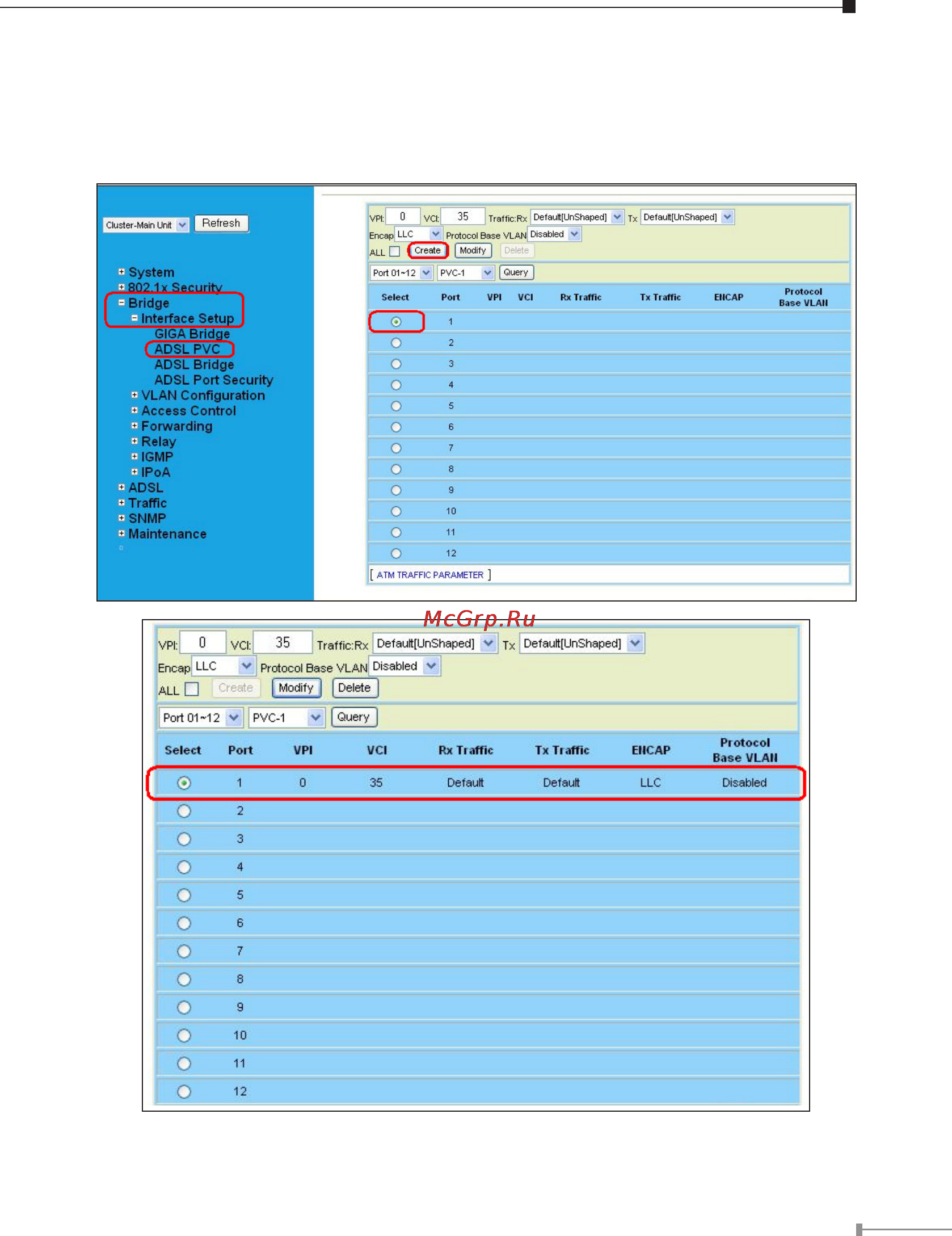This screenshot has width=952, height=1236.
Task: Select port 9 radio in upper table
Action: click(396, 490)
